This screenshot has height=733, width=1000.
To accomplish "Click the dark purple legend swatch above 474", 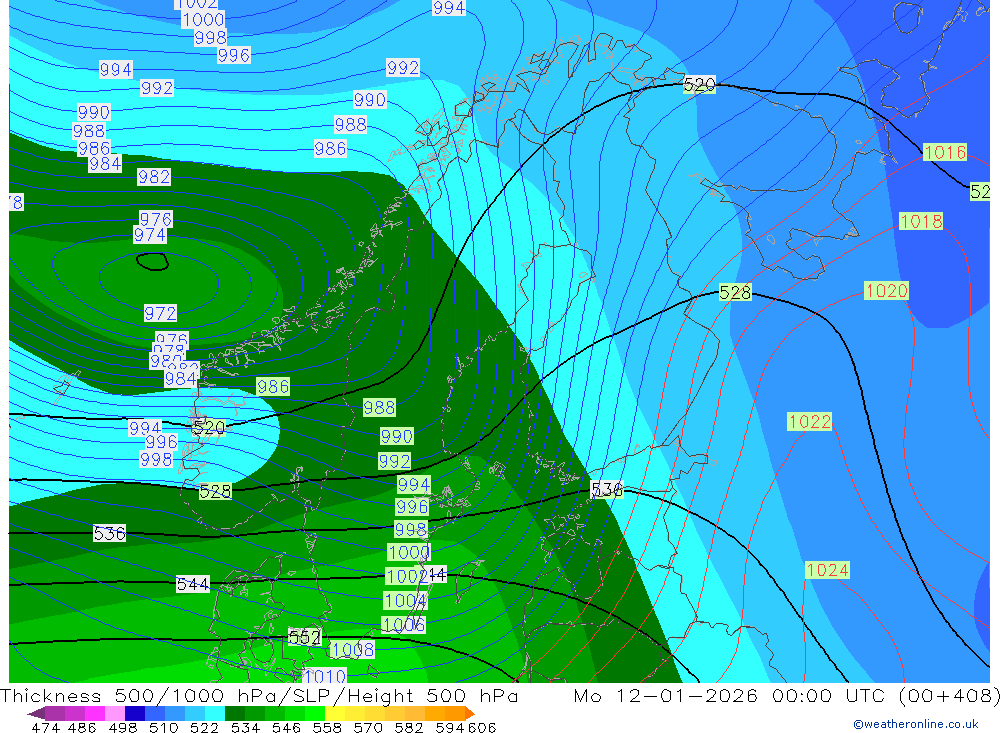I will click(38, 713).
